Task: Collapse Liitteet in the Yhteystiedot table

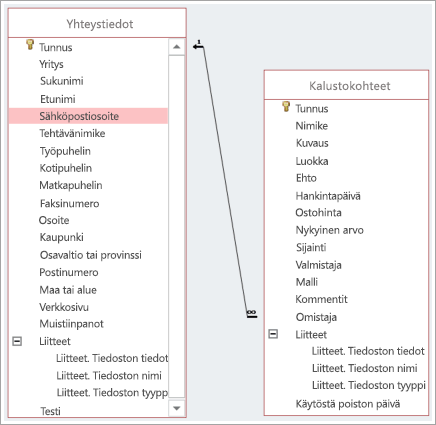Action: point(17,341)
